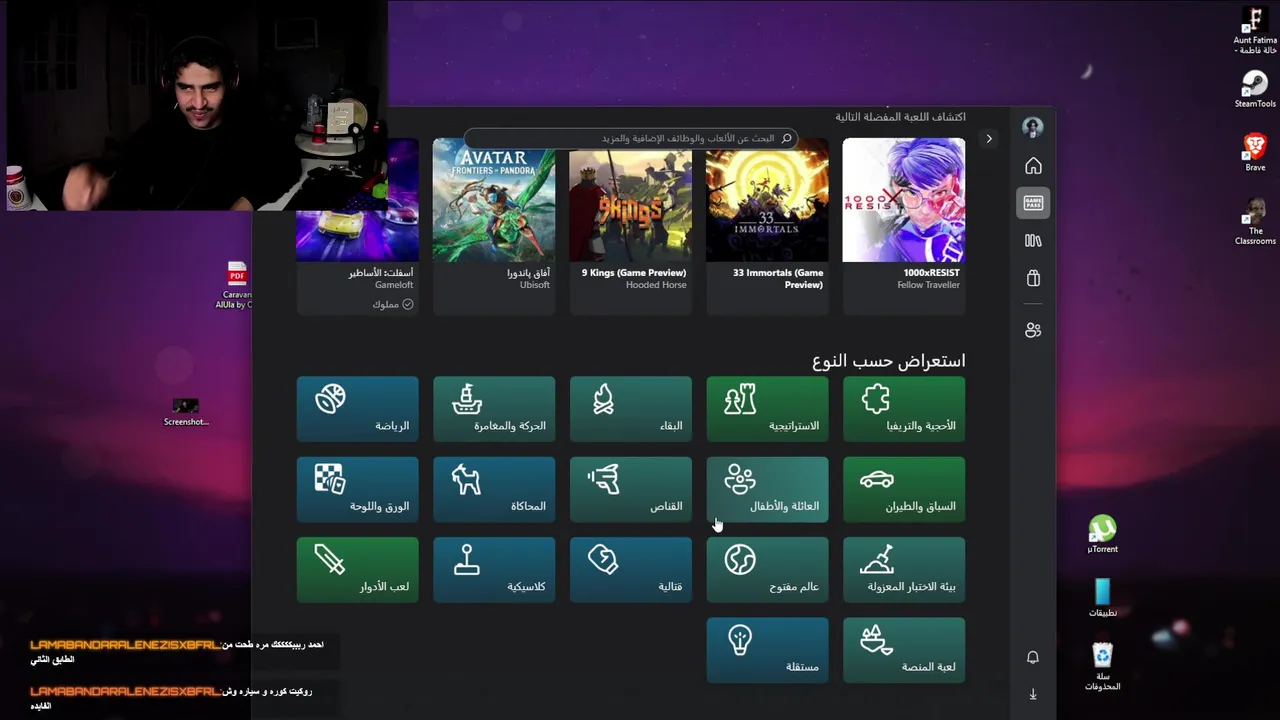Click the search magnifier icon
1280x720 pixels.
[786, 139]
